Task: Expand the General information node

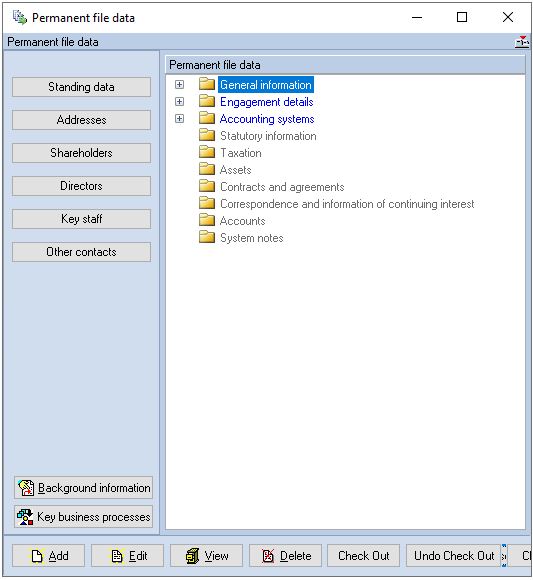Action: pyautogui.click(x=179, y=85)
